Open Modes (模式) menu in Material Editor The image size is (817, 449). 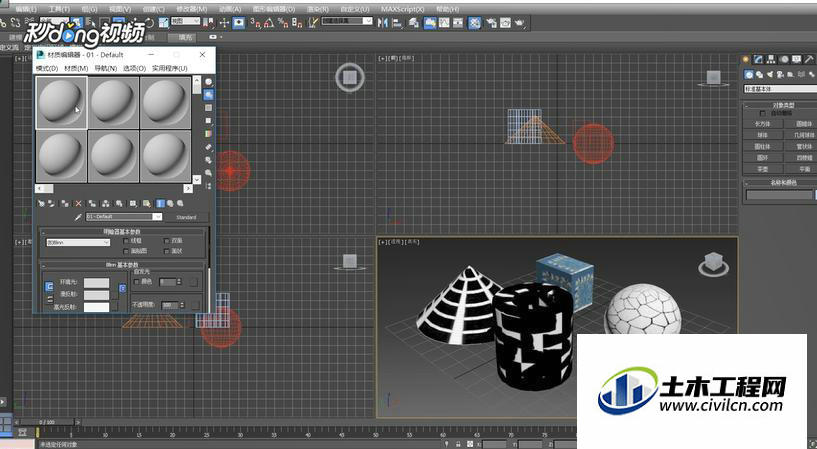tap(47, 68)
